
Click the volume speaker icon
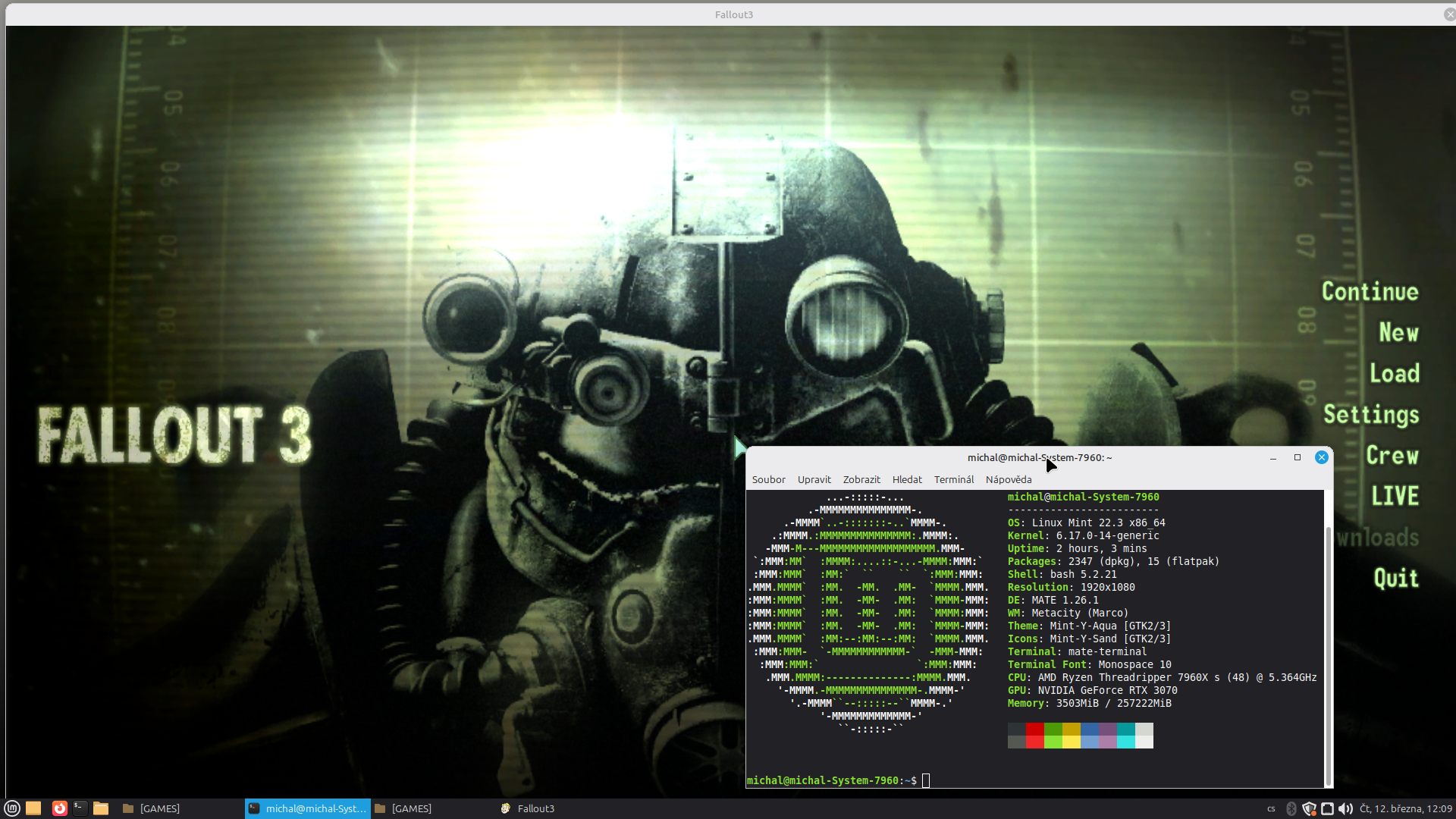pos(1345,808)
